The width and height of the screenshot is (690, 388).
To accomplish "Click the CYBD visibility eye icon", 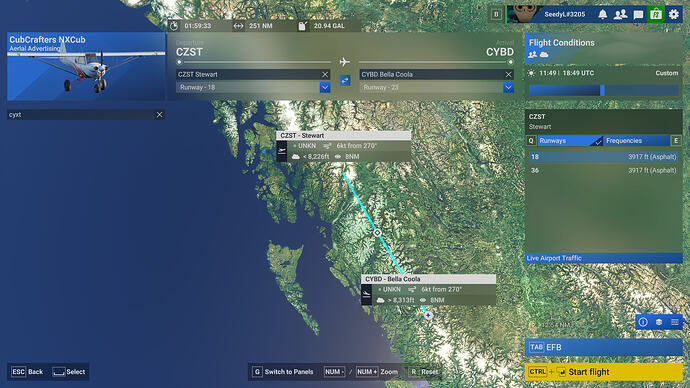I will (423, 300).
